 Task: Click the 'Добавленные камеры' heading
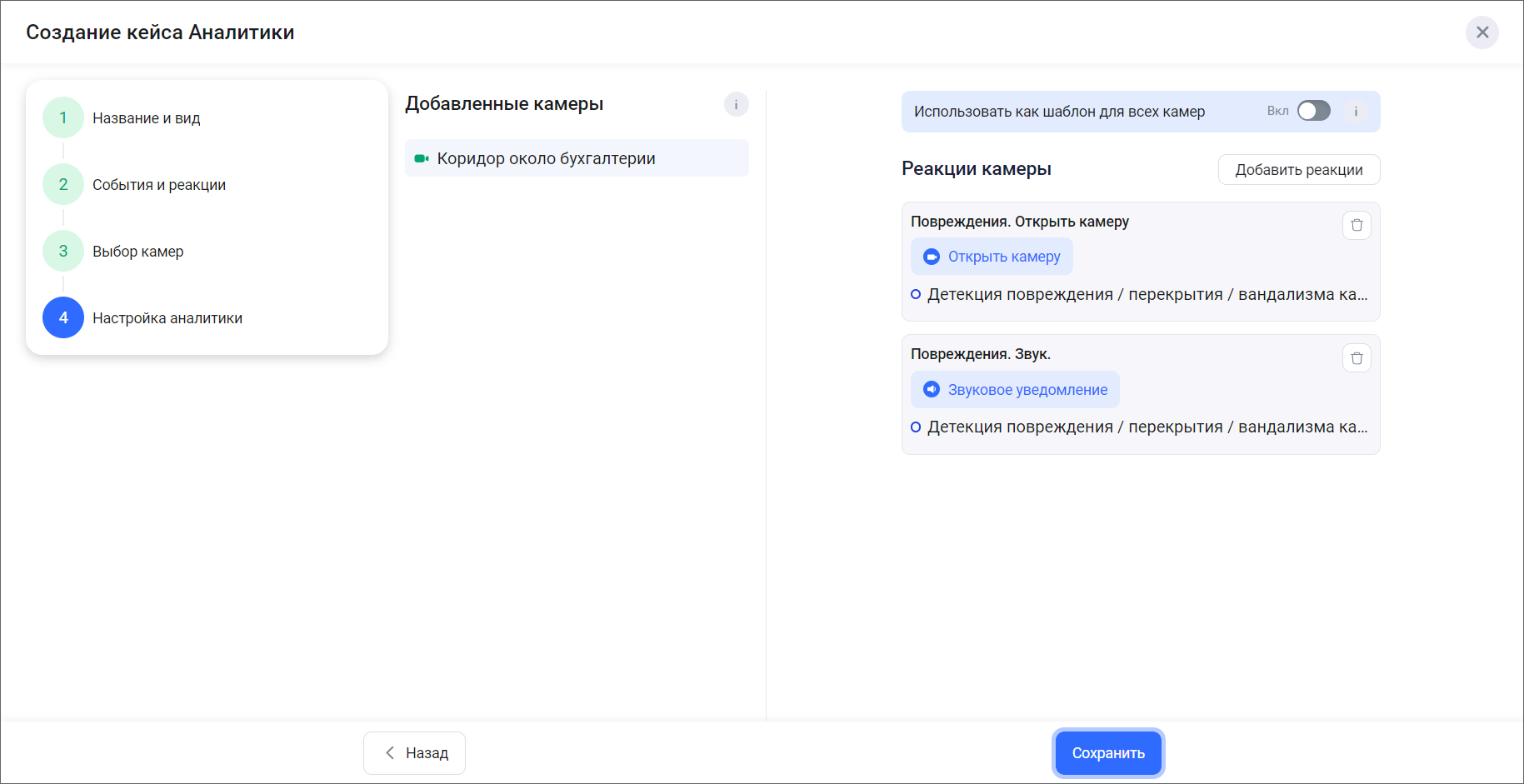504,104
